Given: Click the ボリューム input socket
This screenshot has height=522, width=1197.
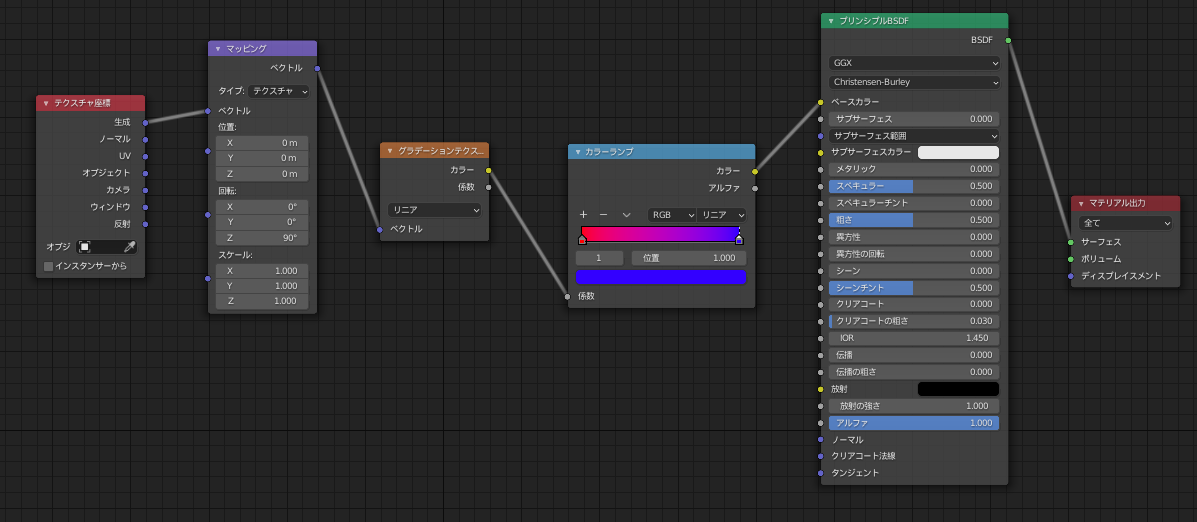Looking at the screenshot, I should click(x=1071, y=259).
